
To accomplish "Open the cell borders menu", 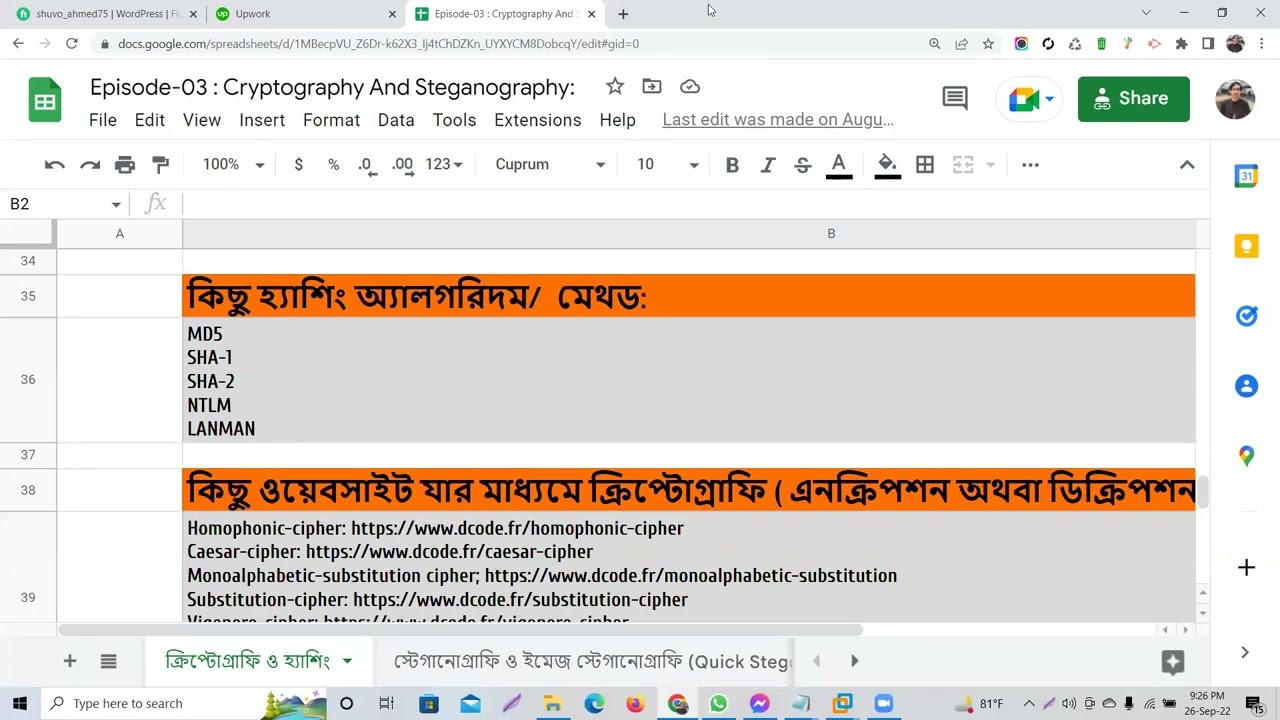I will point(925,165).
